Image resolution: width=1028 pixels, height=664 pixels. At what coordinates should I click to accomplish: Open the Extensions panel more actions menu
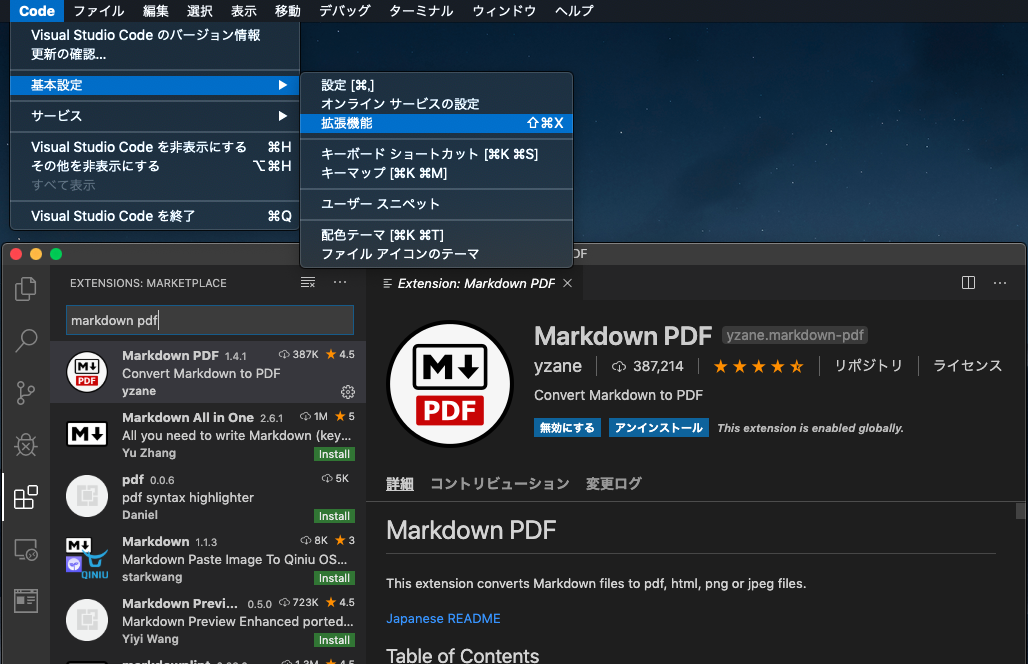(x=339, y=283)
